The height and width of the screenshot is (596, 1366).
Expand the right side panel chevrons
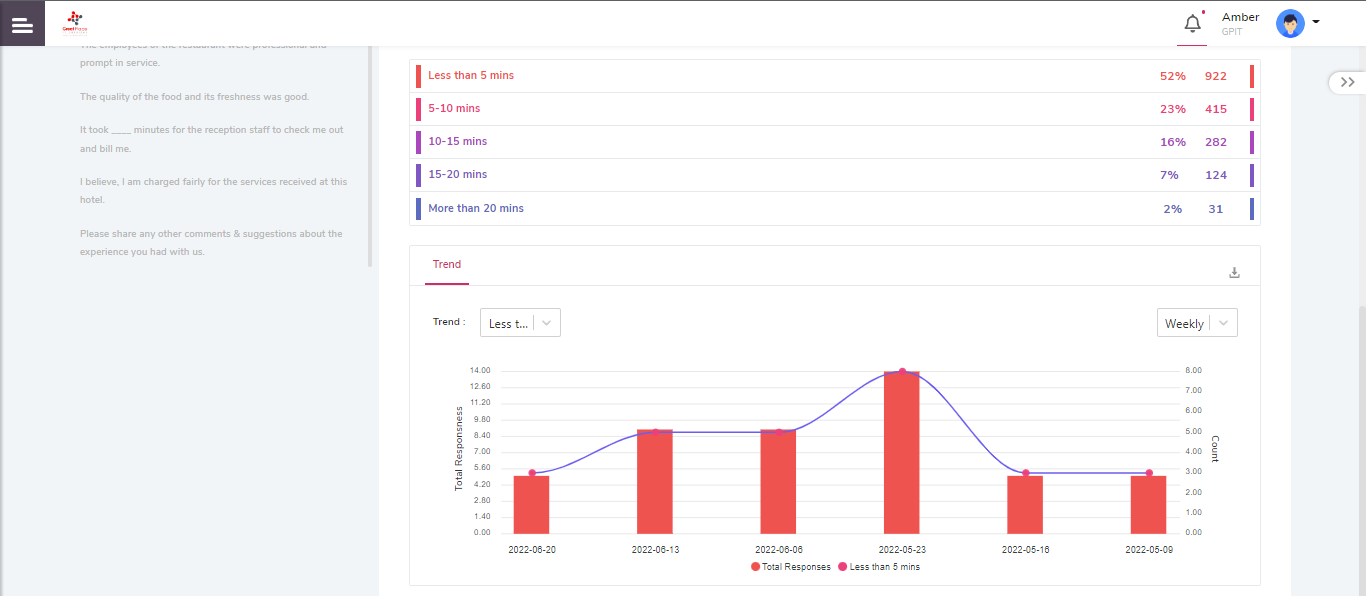click(1347, 82)
